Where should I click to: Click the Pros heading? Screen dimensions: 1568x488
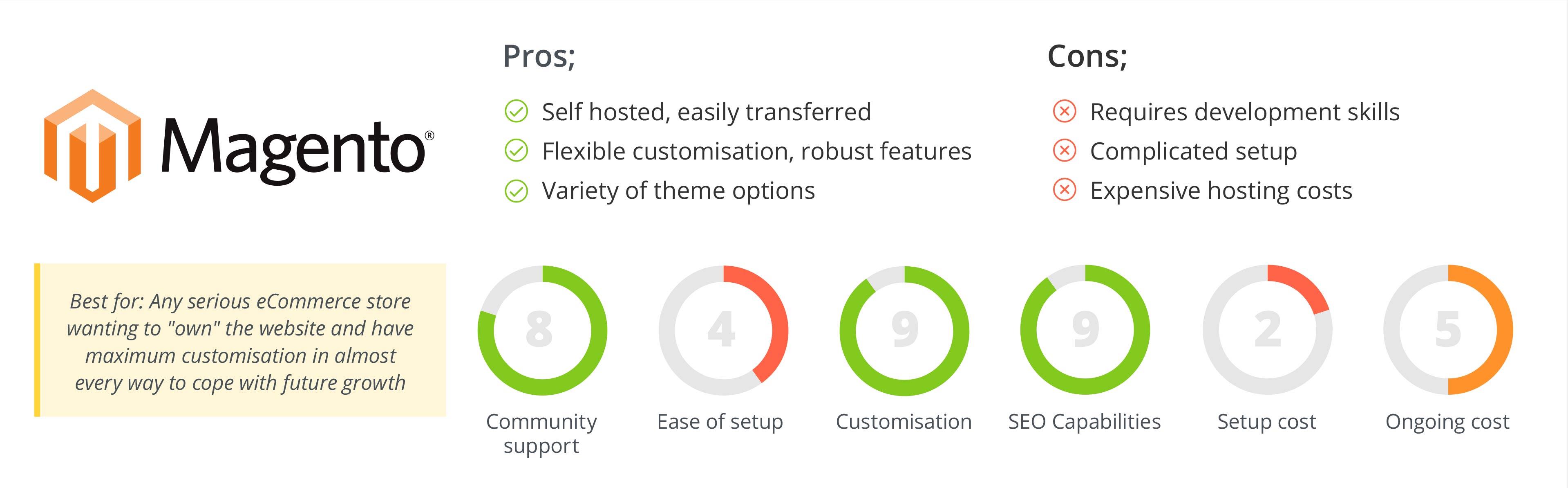point(539,56)
